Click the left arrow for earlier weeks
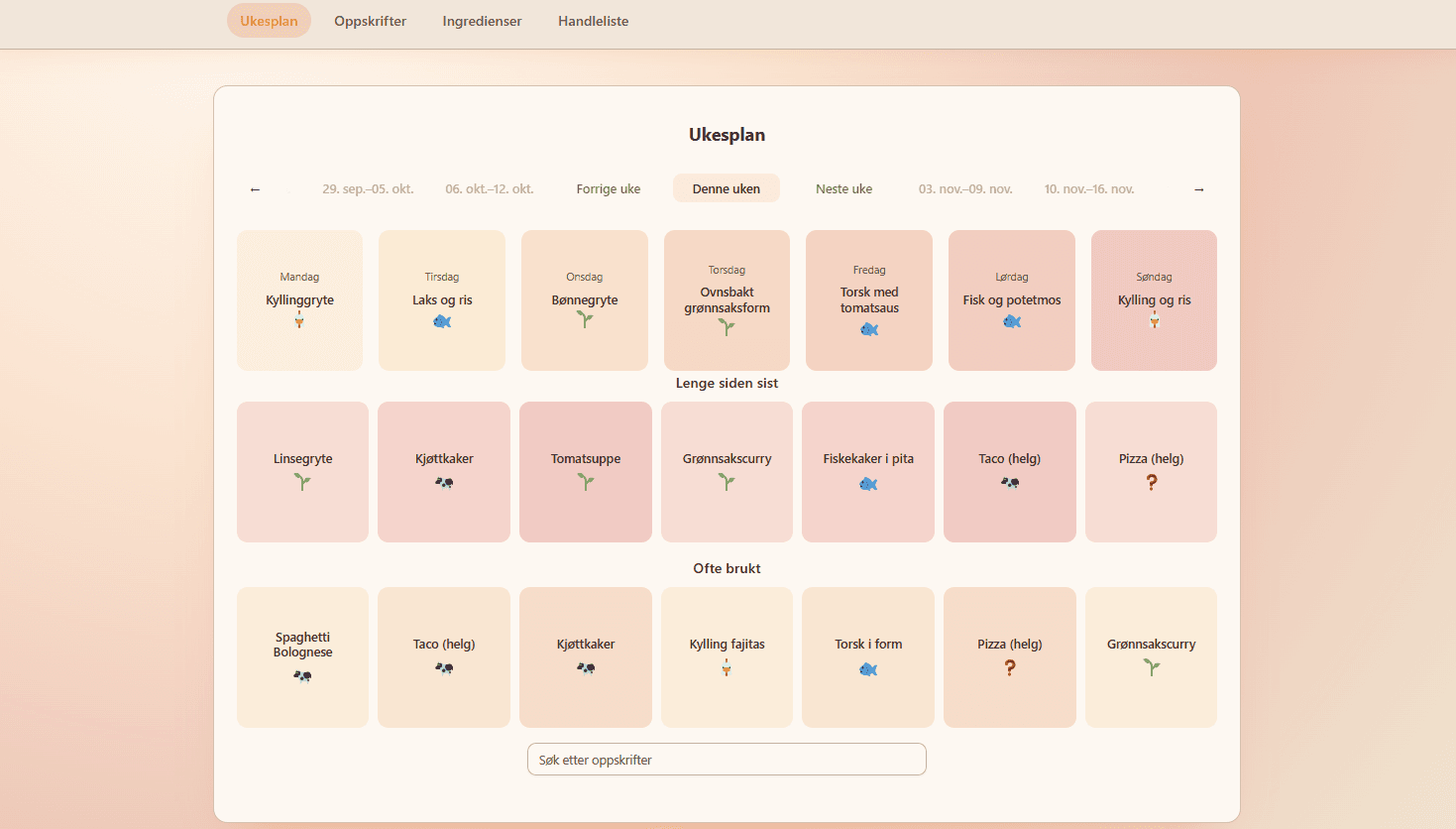1456x829 pixels. click(x=255, y=188)
